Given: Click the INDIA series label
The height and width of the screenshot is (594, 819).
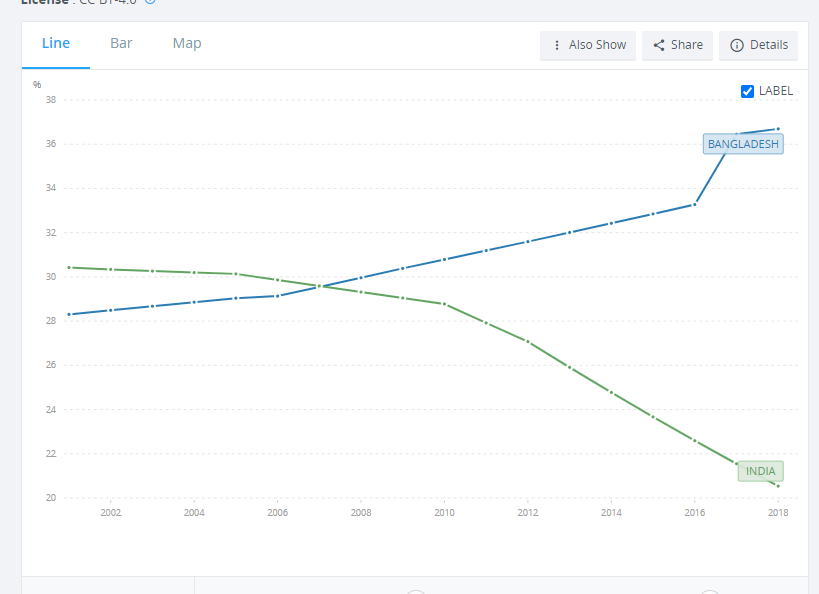Looking at the screenshot, I should (760, 471).
